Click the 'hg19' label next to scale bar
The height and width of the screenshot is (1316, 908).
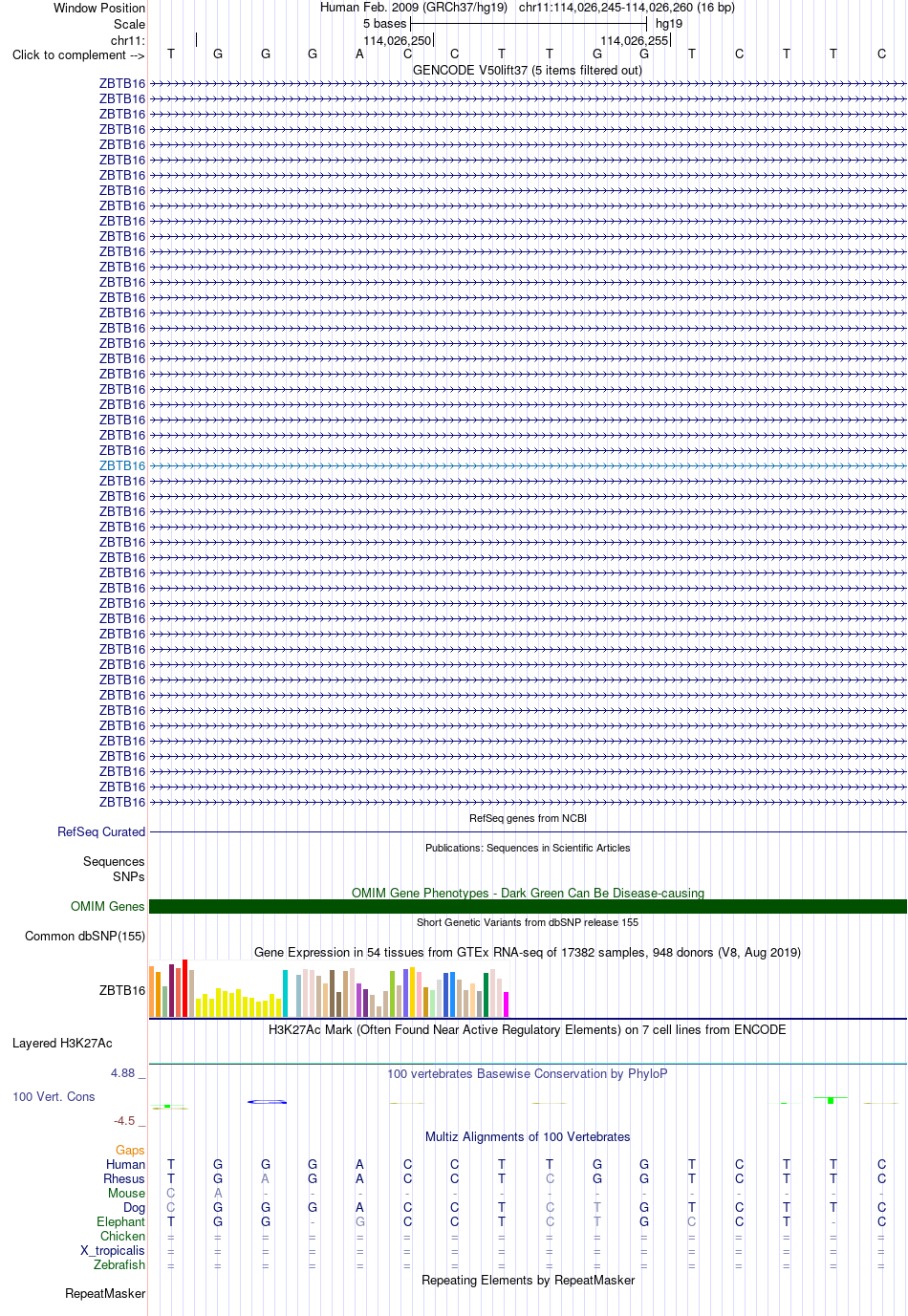click(x=669, y=24)
